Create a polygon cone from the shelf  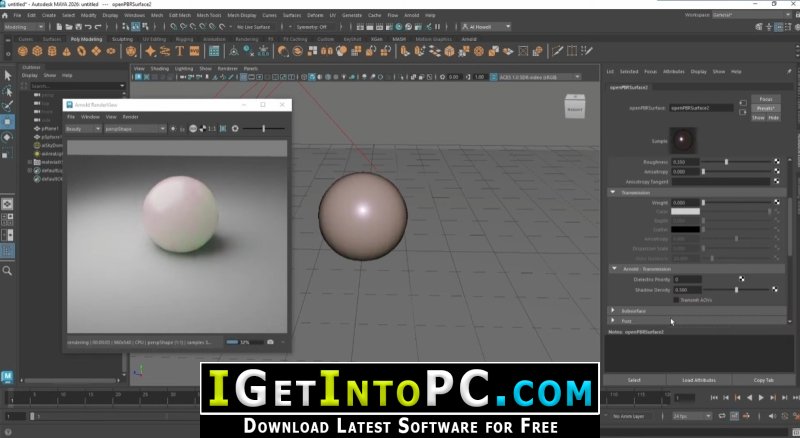(67, 51)
